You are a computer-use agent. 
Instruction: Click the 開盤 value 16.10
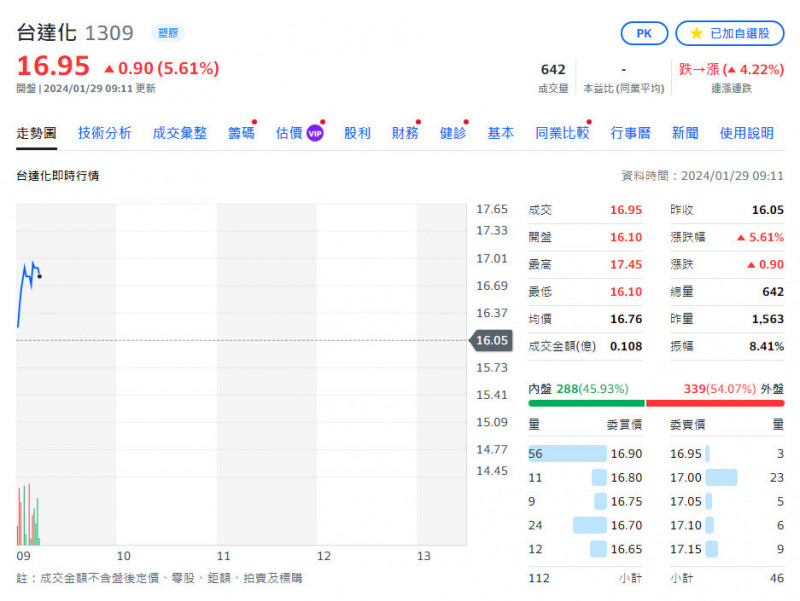[x=626, y=237]
